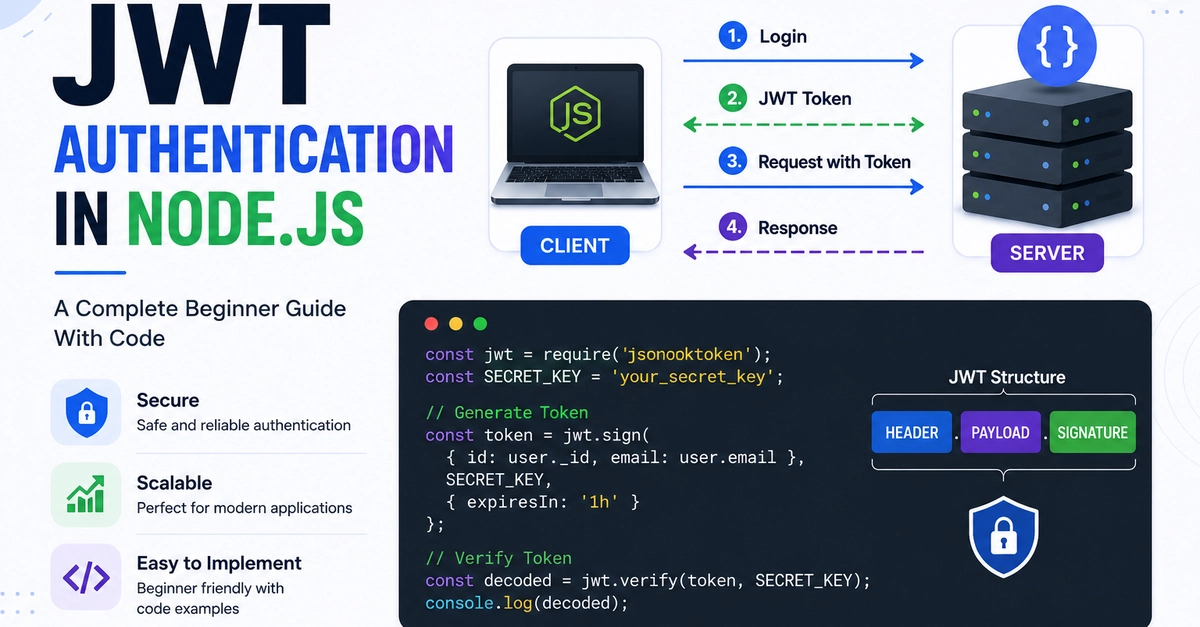Click the "Easy to Implement" heading
Screen dimensions: 1200x627
(x=219, y=563)
